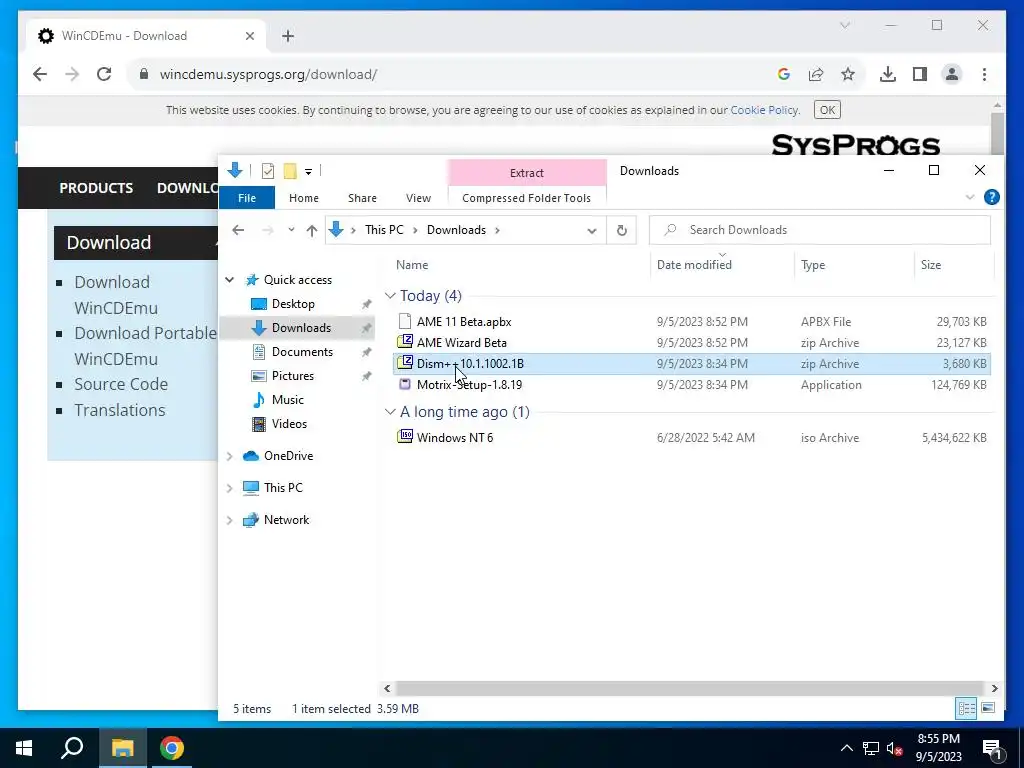Go up one folder level in Explorer

click(x=312, y=230)
